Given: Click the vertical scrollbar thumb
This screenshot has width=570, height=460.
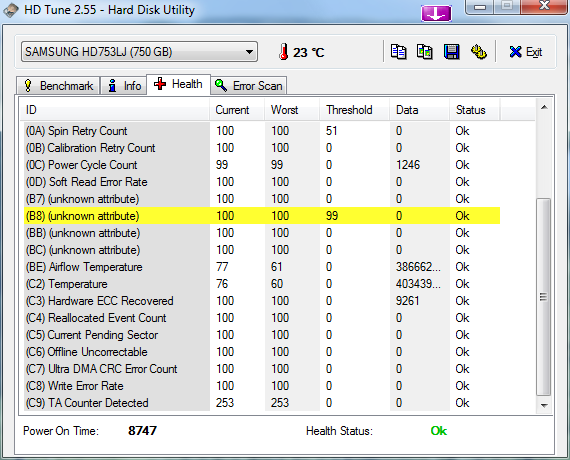Looking at the screenshot, I should (544, 297).
